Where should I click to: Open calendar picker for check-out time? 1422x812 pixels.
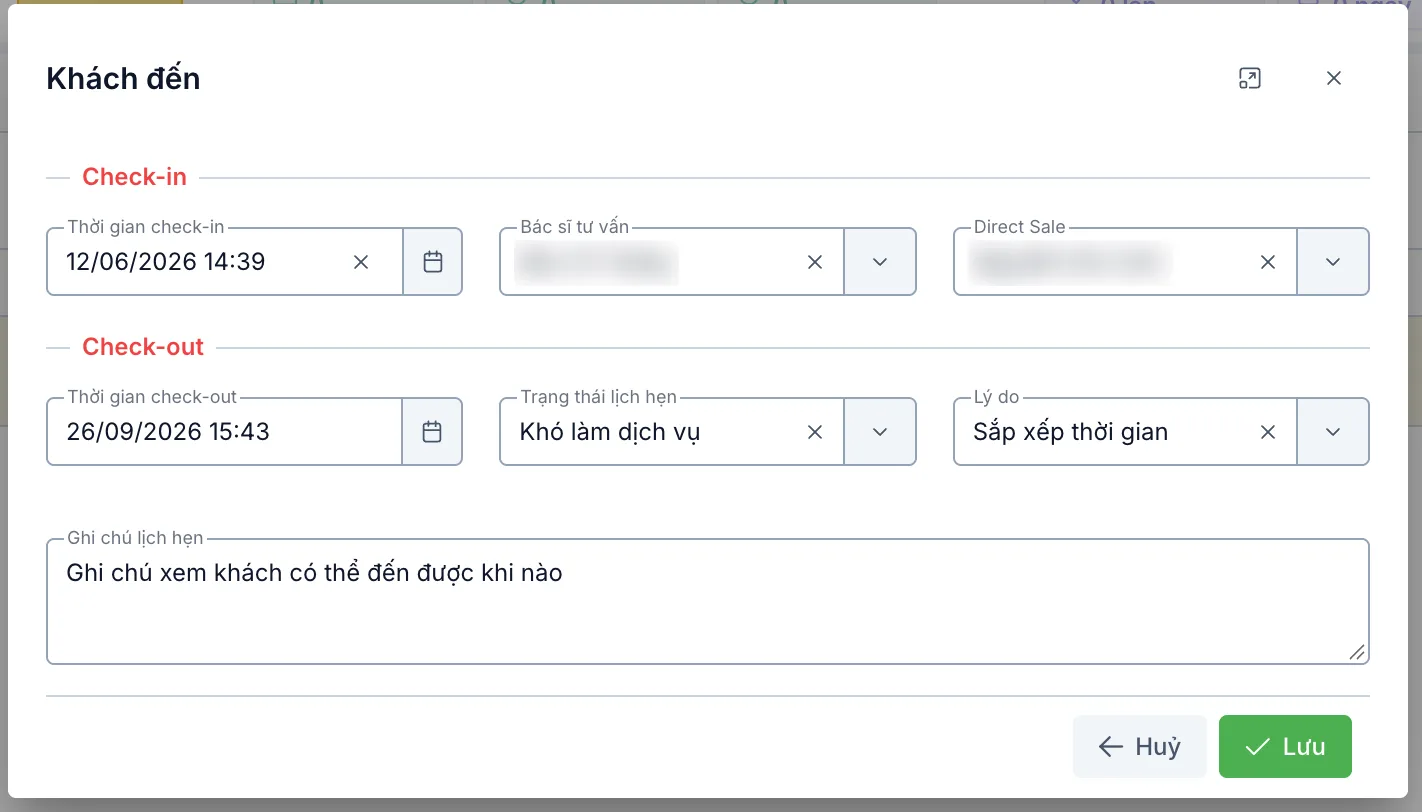tap(432, 432)
